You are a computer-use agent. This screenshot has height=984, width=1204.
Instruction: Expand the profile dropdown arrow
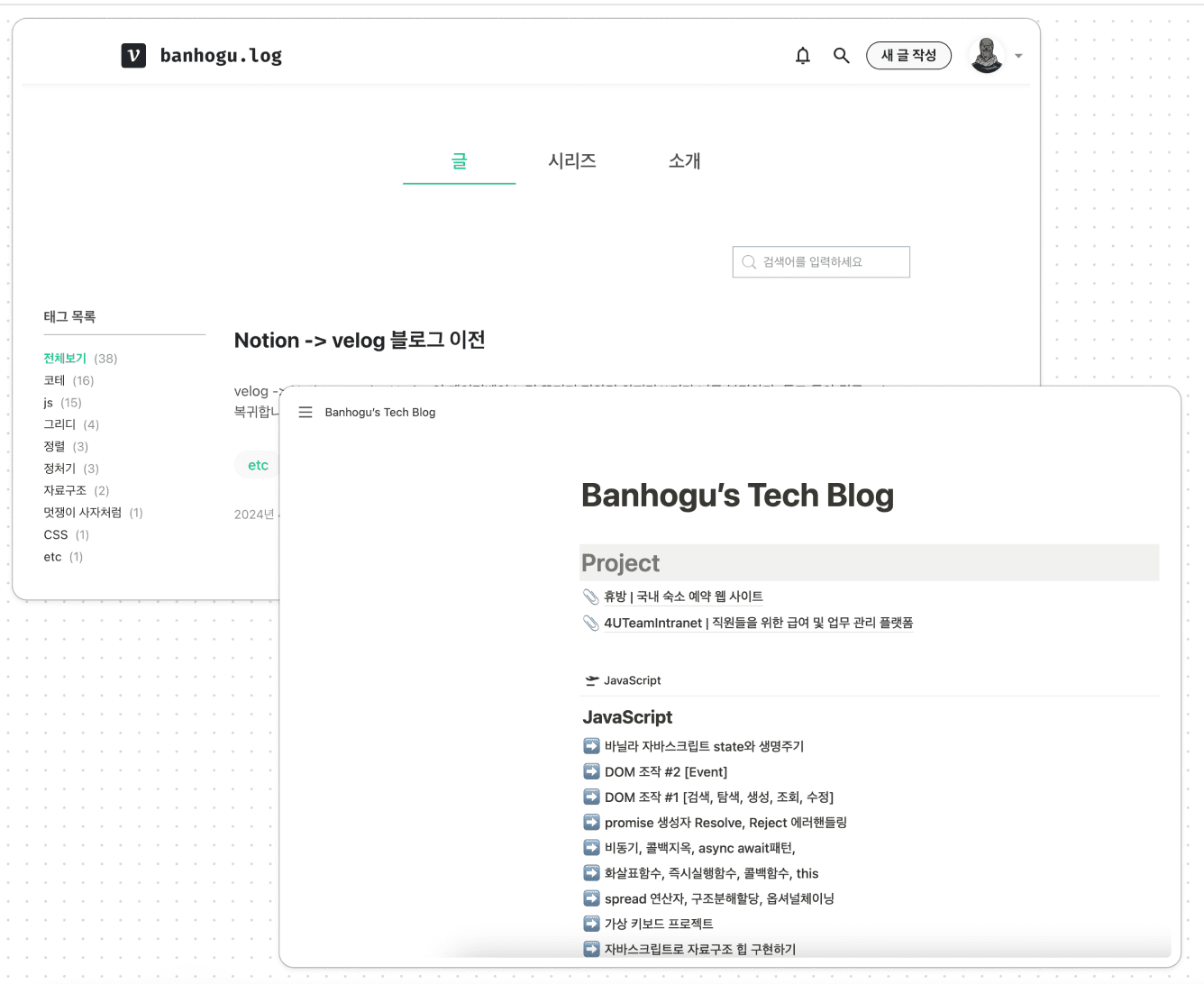tap(1019, 56)
